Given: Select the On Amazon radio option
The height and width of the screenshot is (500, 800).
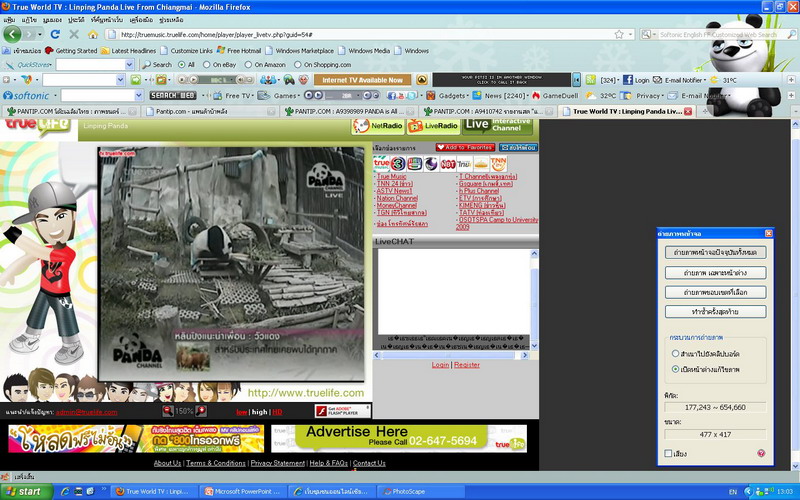Looking at the screenshot, I should tap(248, 65).
